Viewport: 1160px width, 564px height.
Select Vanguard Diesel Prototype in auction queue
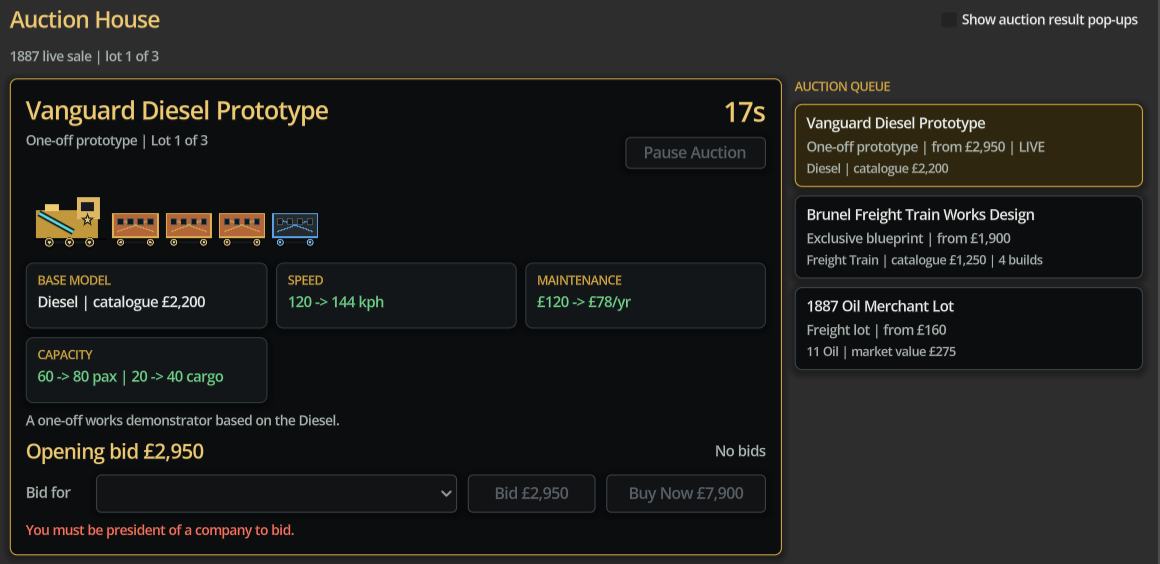pos(968,145)
